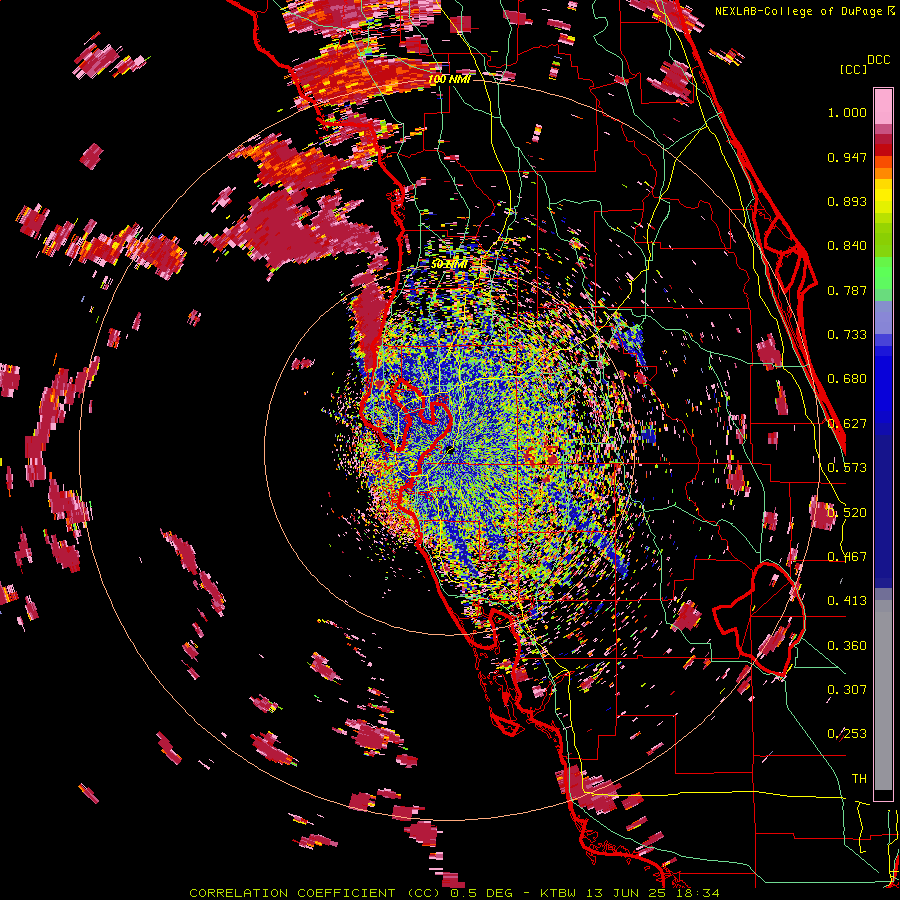Select the 0.307 scale value

tap(847, 690)
